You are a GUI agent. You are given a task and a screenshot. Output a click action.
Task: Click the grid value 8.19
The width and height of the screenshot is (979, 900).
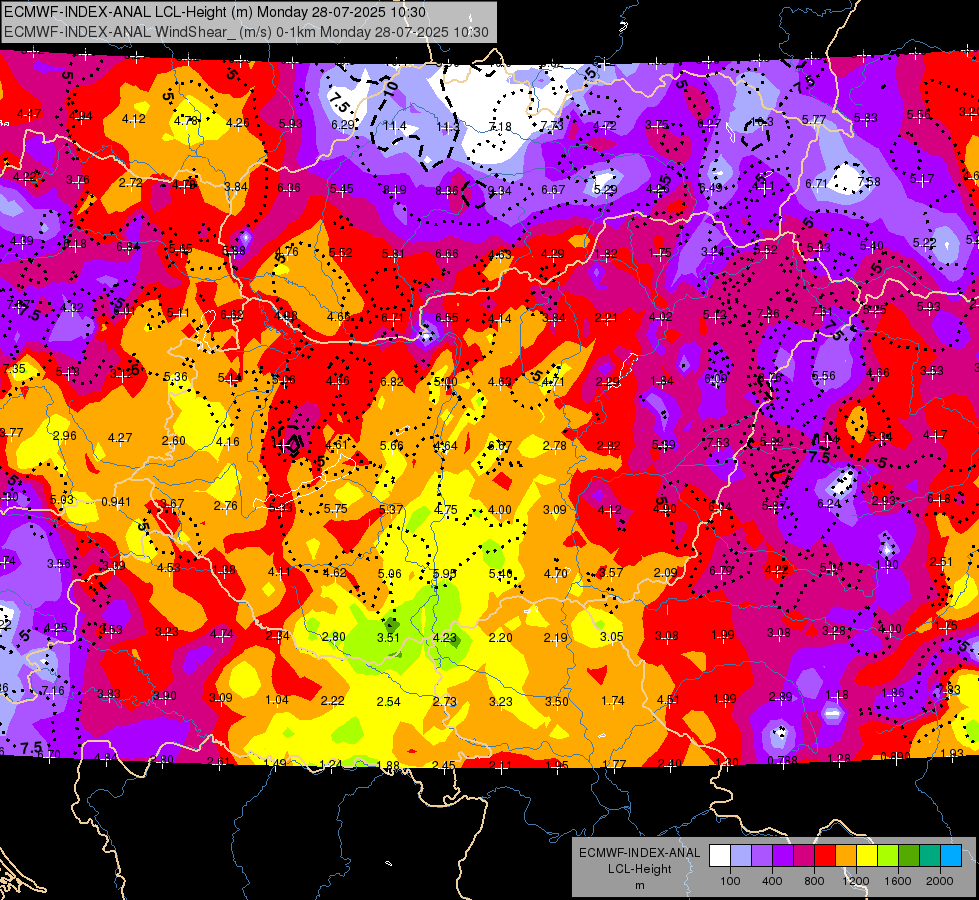pyautogui.click(x=395, y=189)
